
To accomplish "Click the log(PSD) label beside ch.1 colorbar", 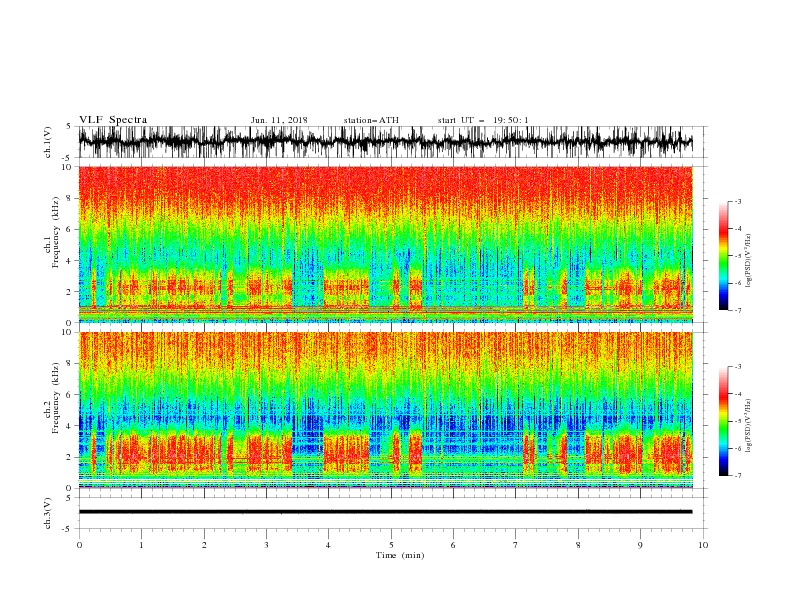I will (x=749, y=261).
